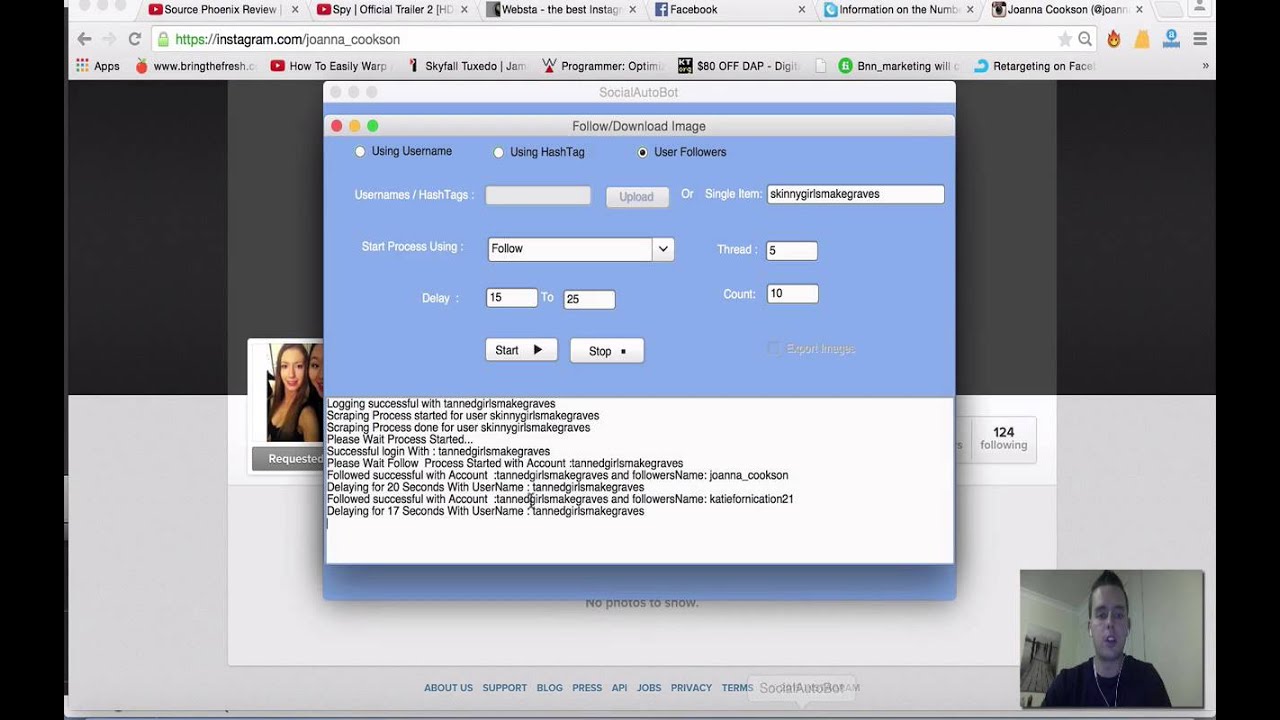
Task: Click the Delay minimum field showing 15
Action: (x=511, y=298)
